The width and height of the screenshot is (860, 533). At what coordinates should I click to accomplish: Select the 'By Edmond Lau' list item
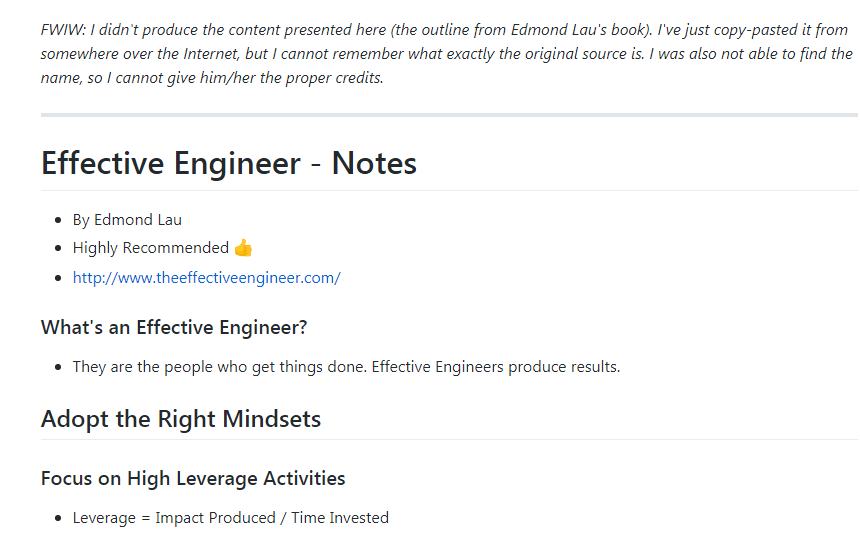(127, 219)
